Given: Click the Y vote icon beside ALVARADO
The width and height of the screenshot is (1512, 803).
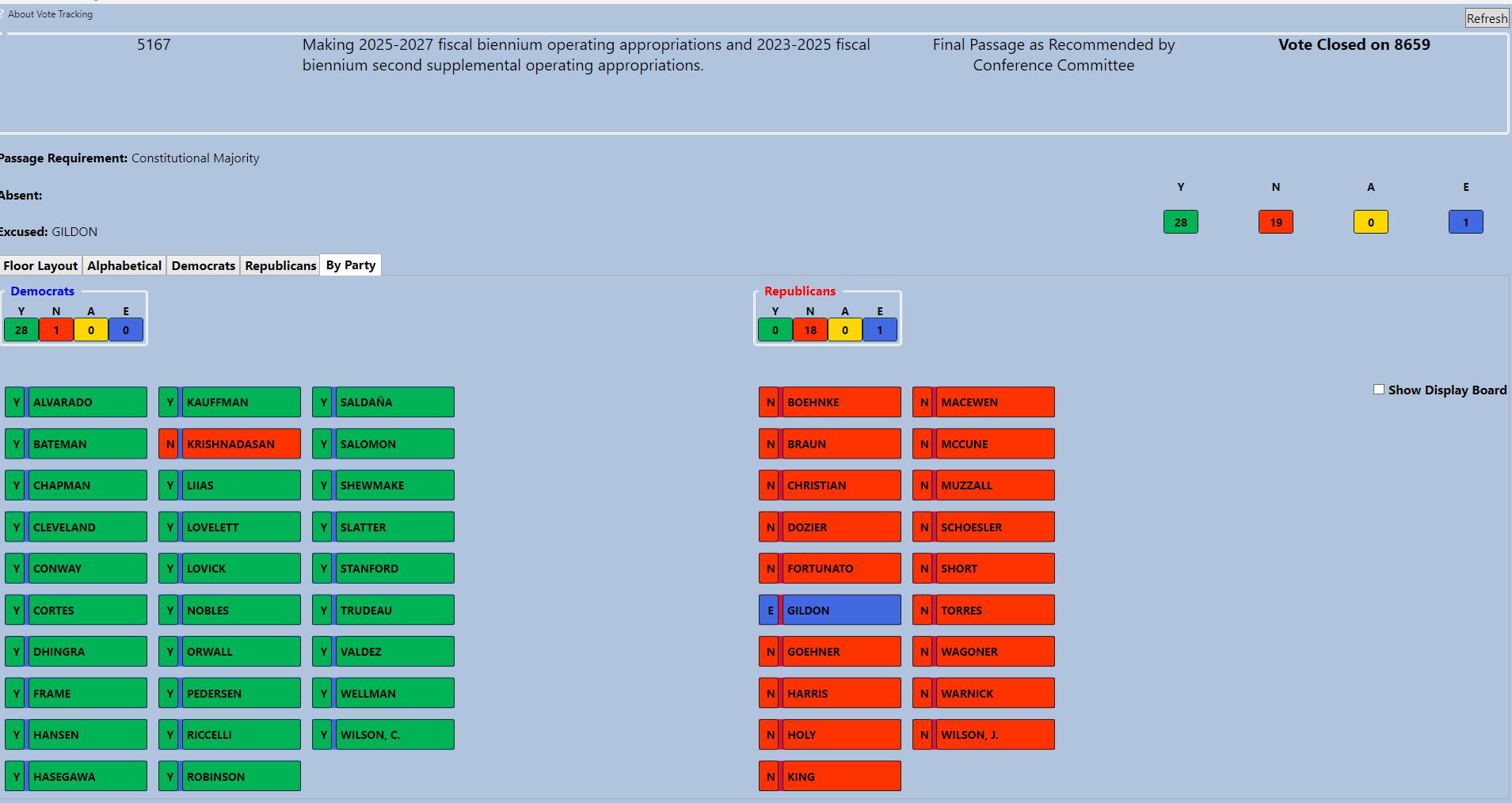Looking at the screenshot, I should pyautogui.click(x=16, y=402).
